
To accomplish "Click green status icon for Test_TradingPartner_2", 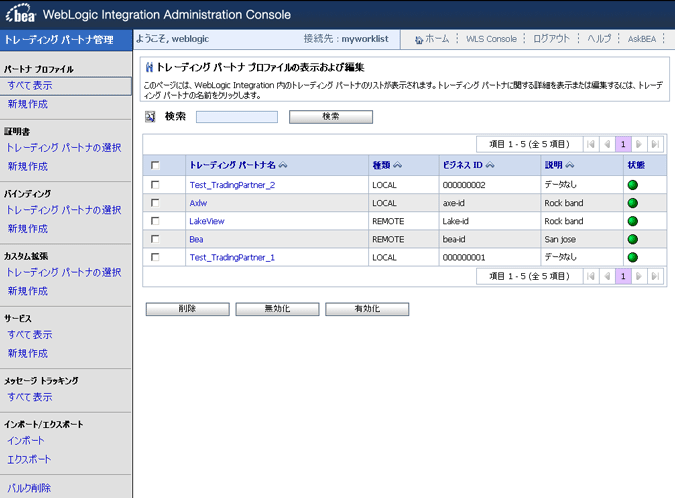I will pyautogui.click(x=632, y=185).
